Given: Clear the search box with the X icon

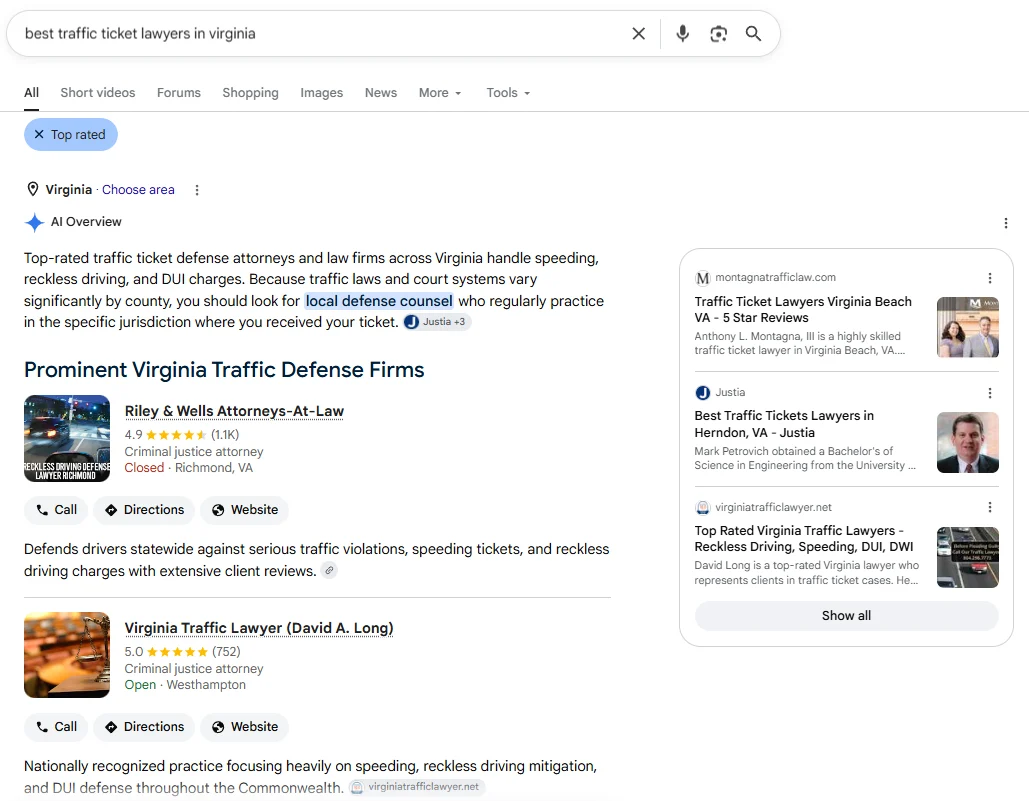Looking at the screenshot, I should [x=638, y=33].
